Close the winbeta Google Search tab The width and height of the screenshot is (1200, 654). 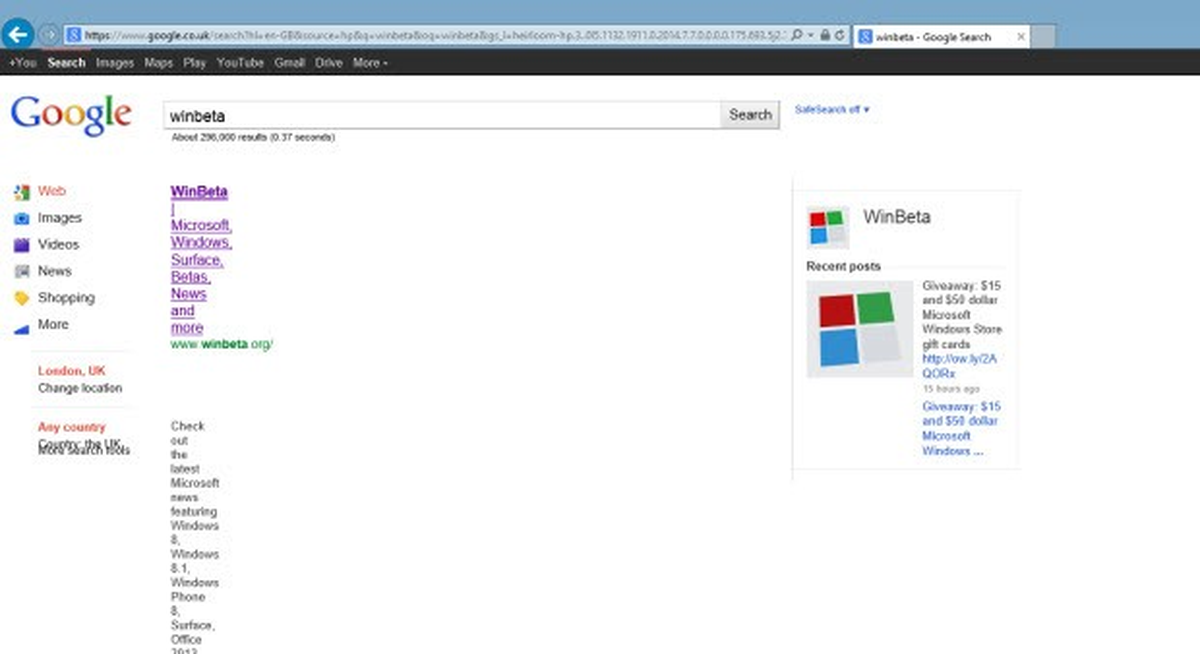coord(1021,36)
